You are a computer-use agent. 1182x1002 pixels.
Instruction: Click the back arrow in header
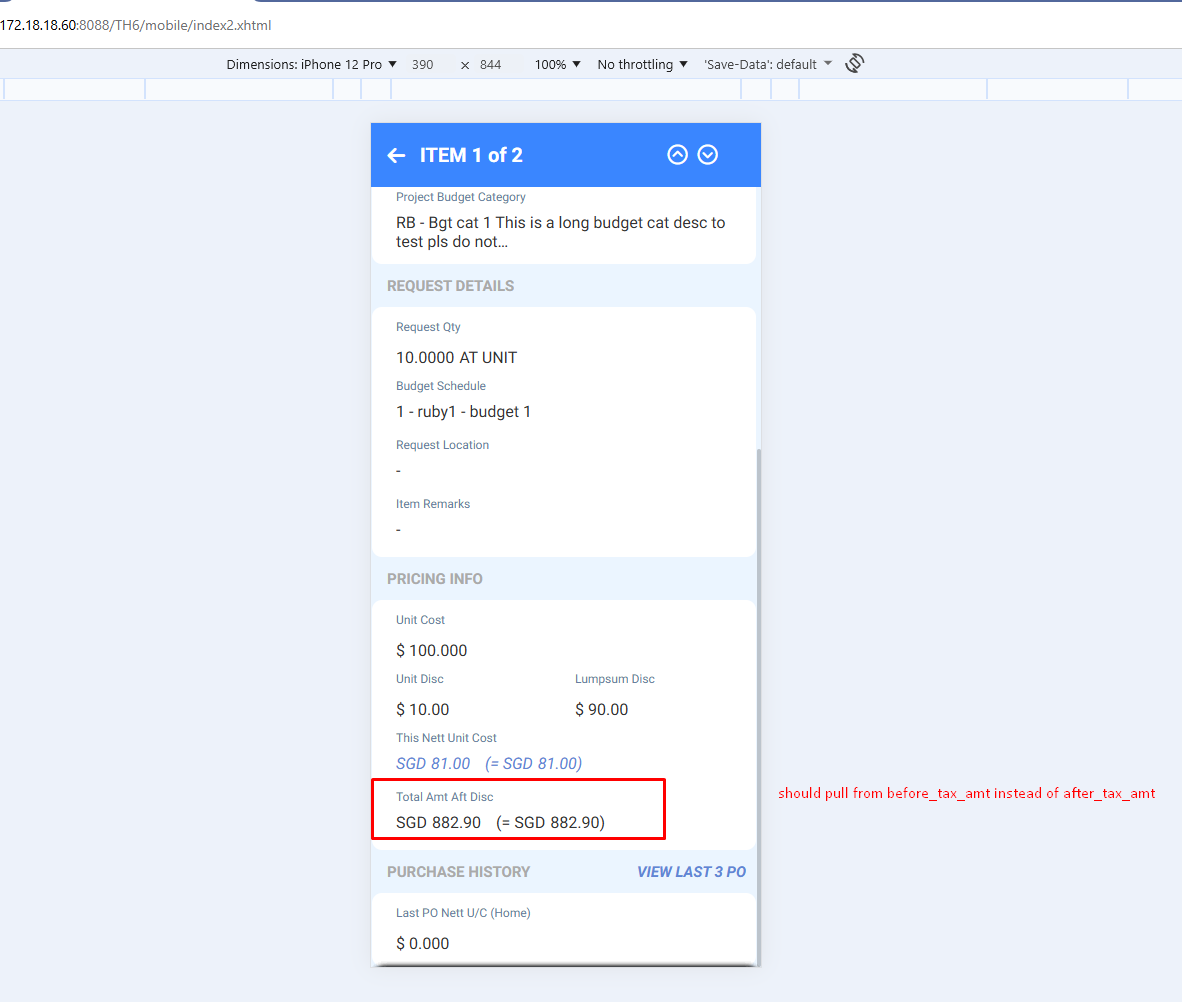[x=397, y=155]
